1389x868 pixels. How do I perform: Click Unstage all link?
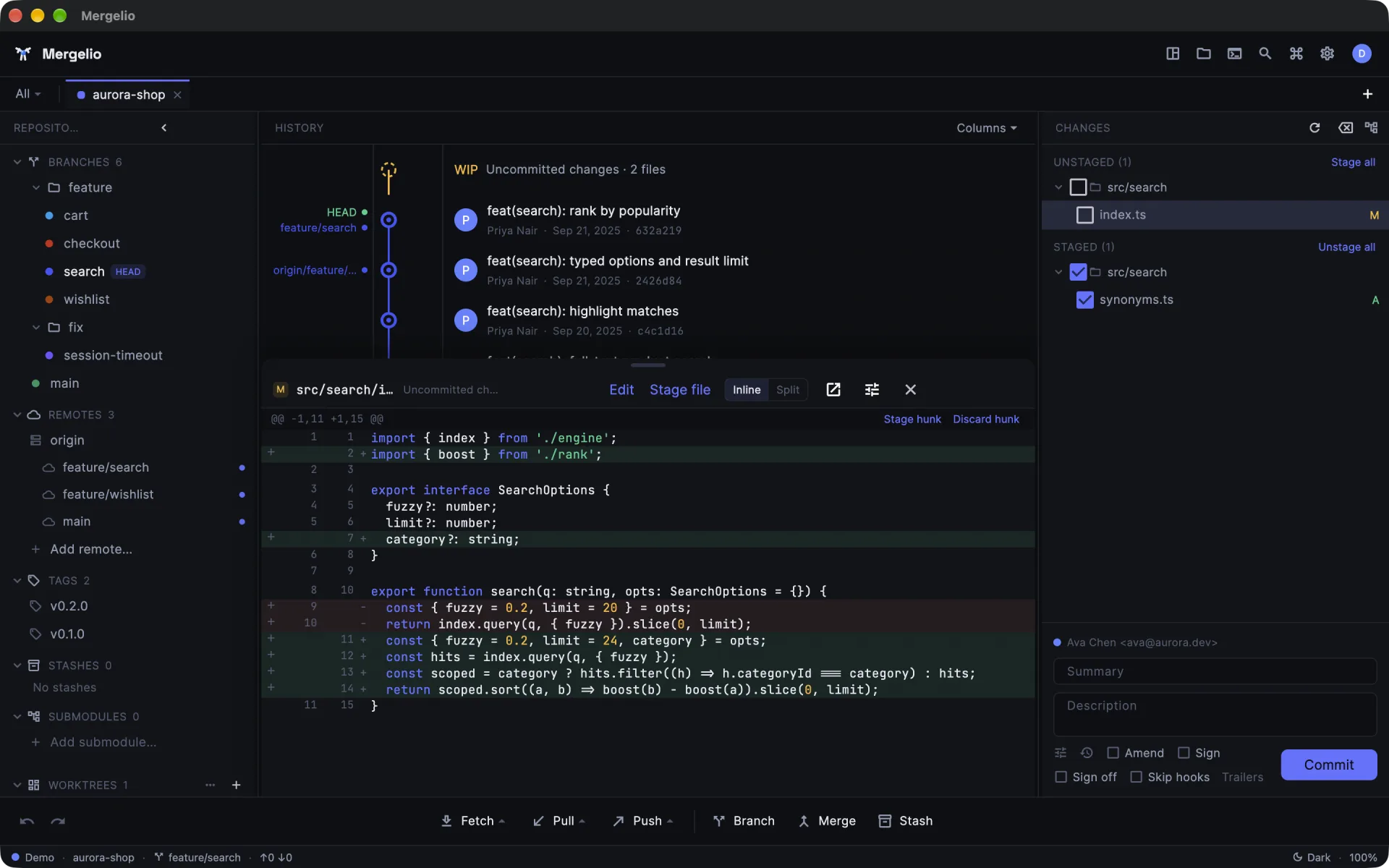pyautogui.click(x=1346, y=247)
